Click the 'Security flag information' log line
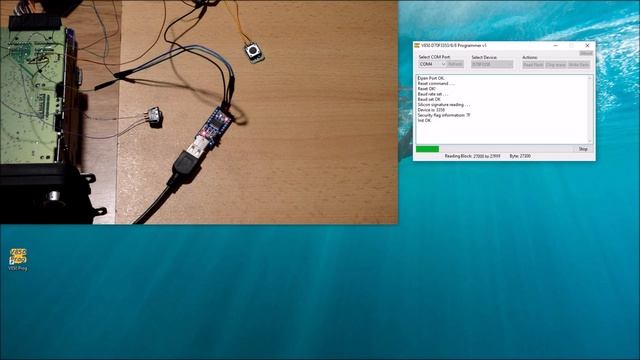 pyautogui.click(x=444, y=115)
